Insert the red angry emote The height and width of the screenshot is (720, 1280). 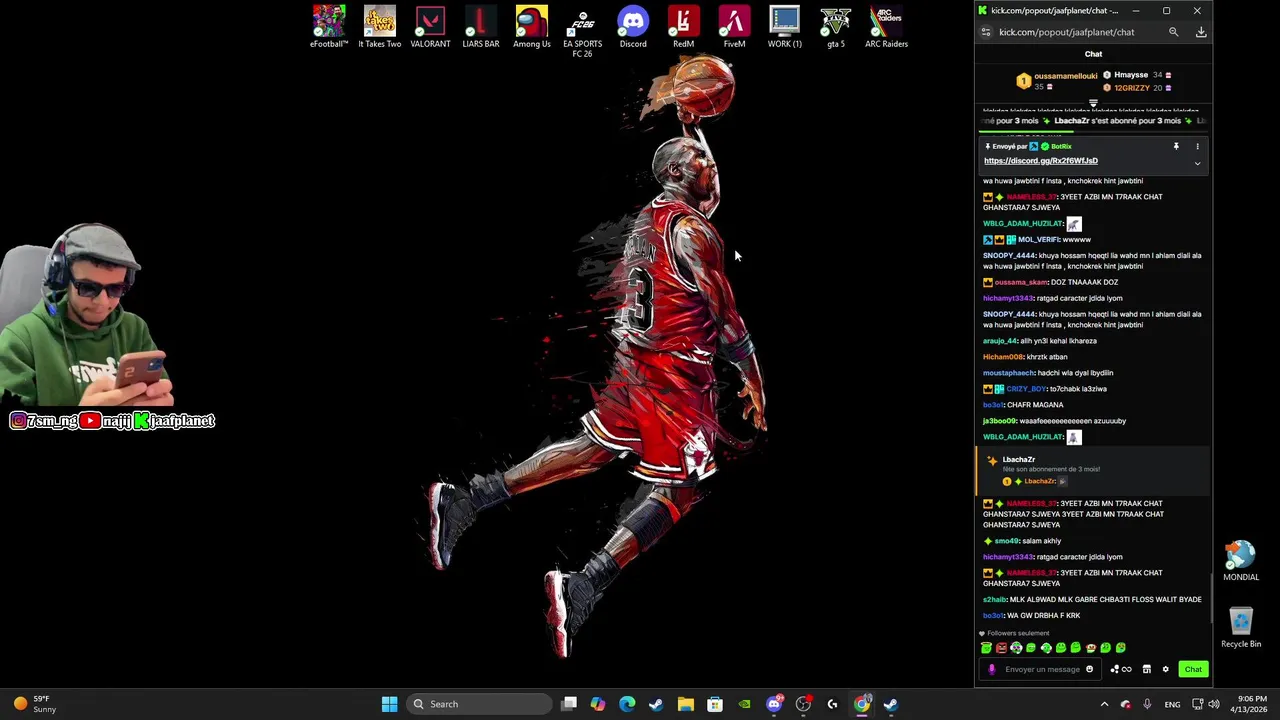tap(1001, 648)
